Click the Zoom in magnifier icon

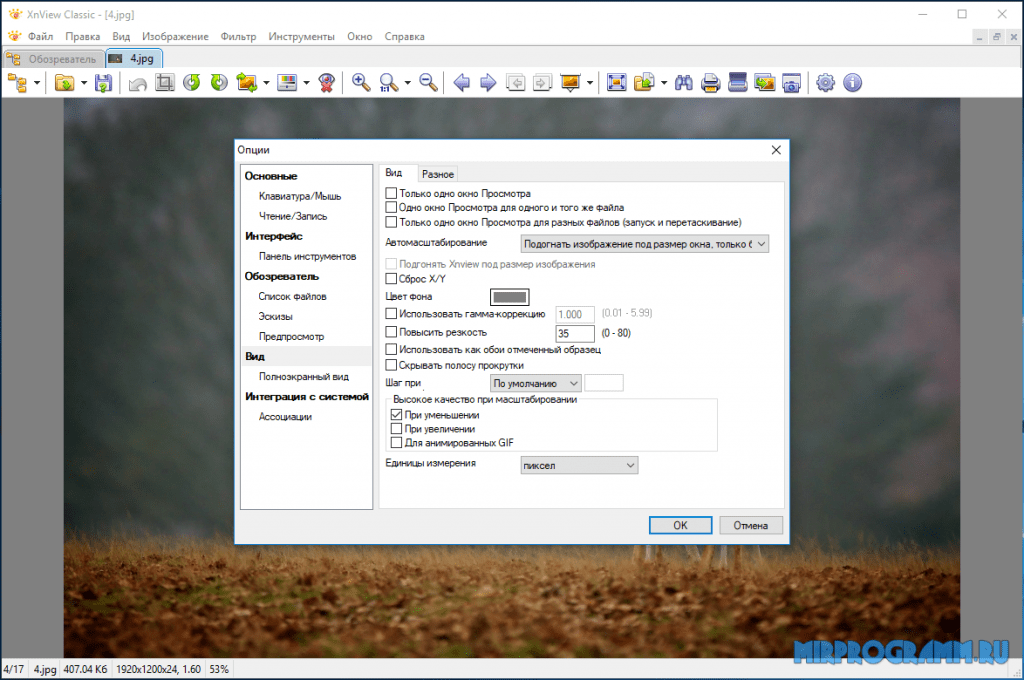click(x=361, y=83)
